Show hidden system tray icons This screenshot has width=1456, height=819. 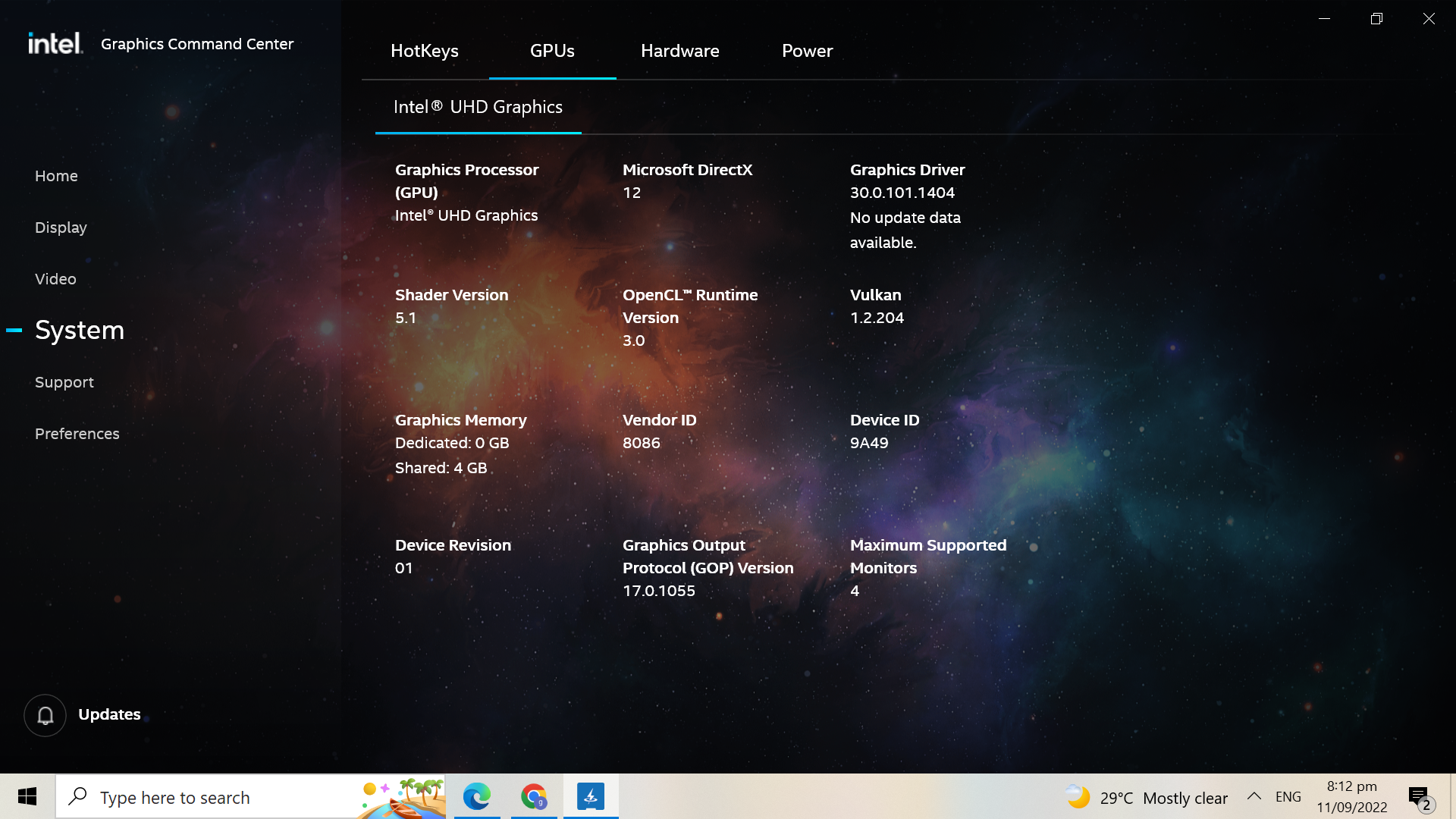1254,796
